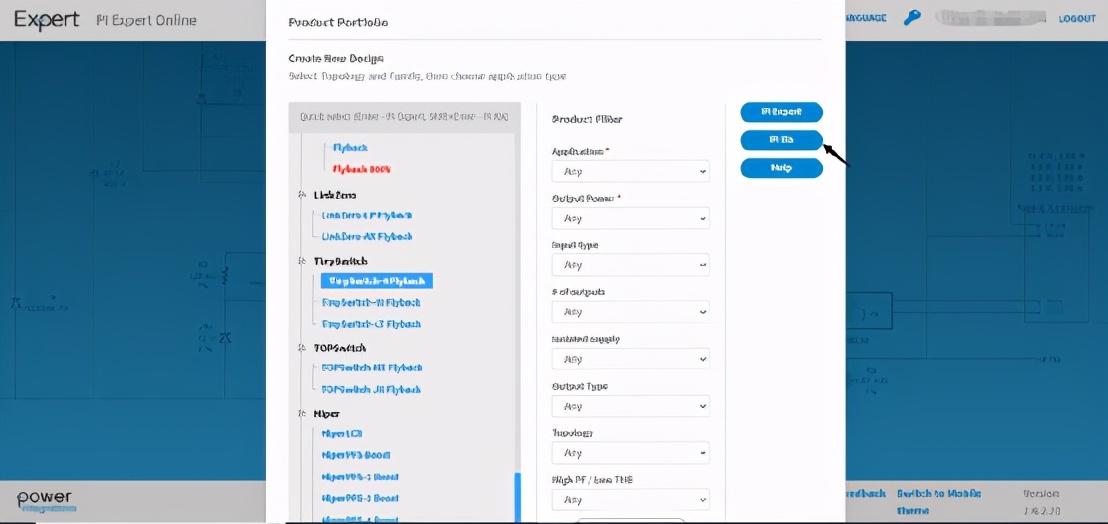This screenshot has width=1108, height=524.
Task: Open the Input Type dropdown
Action: [x=630, y=265]
